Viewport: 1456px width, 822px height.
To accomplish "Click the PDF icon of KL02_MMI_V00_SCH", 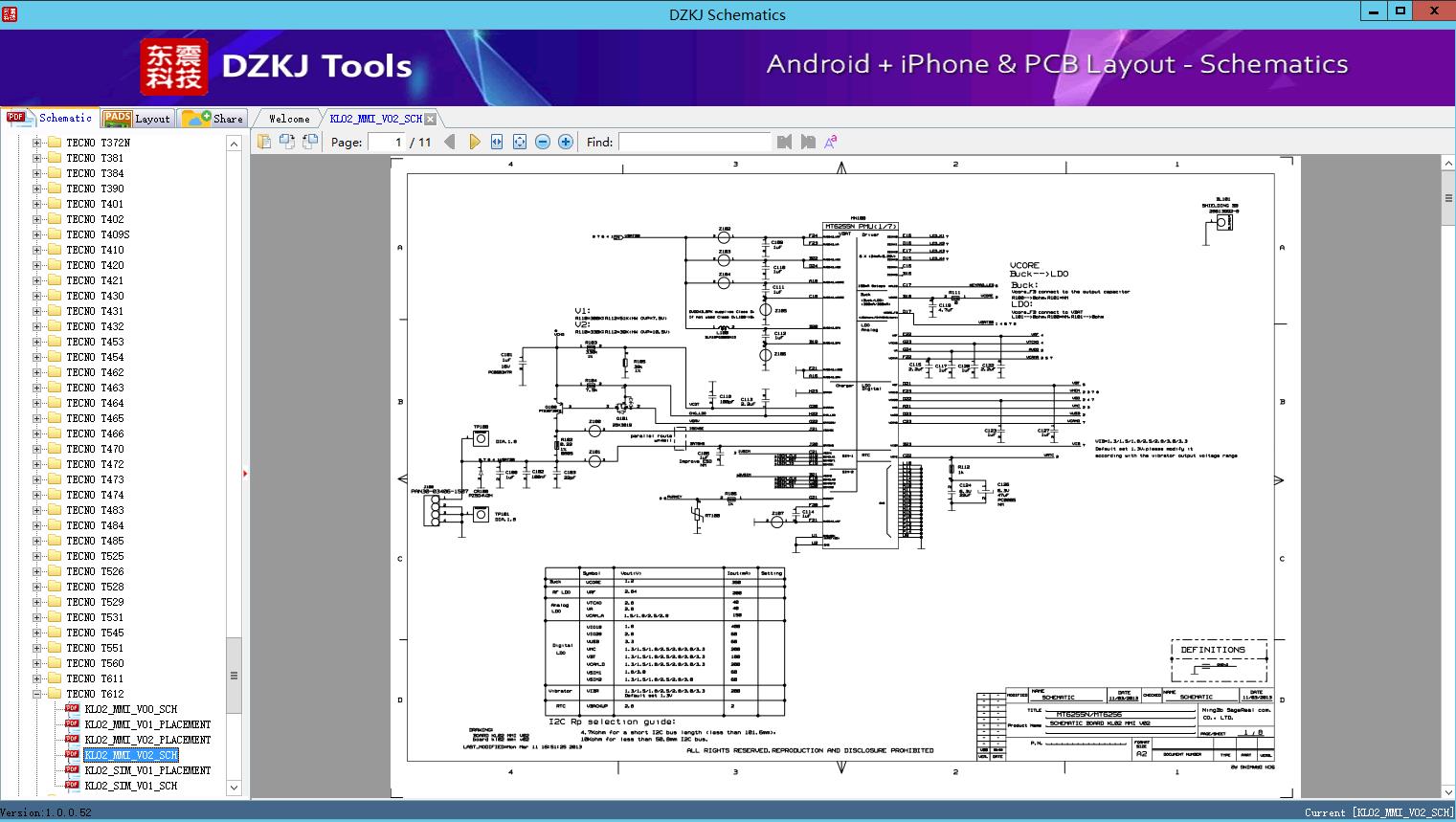I will (72, 709).
